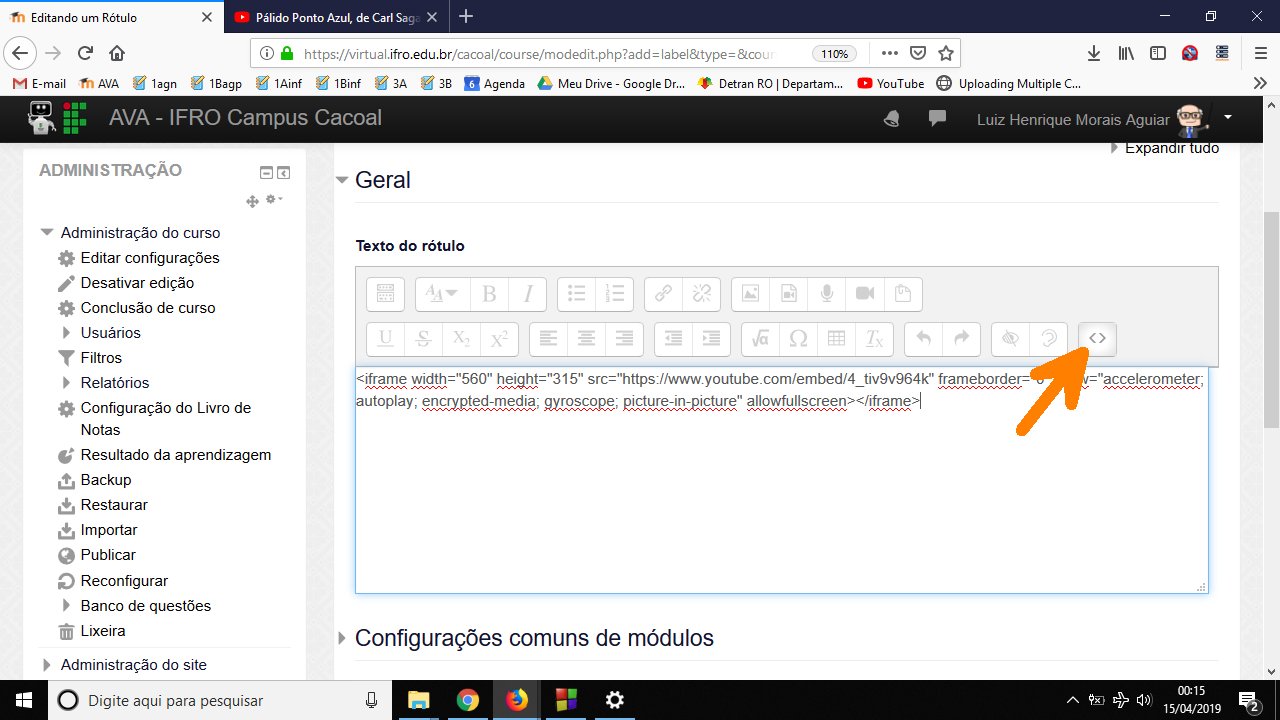Toggle HTML source view in editor

pyautogui.click(x=1097, y=339)
